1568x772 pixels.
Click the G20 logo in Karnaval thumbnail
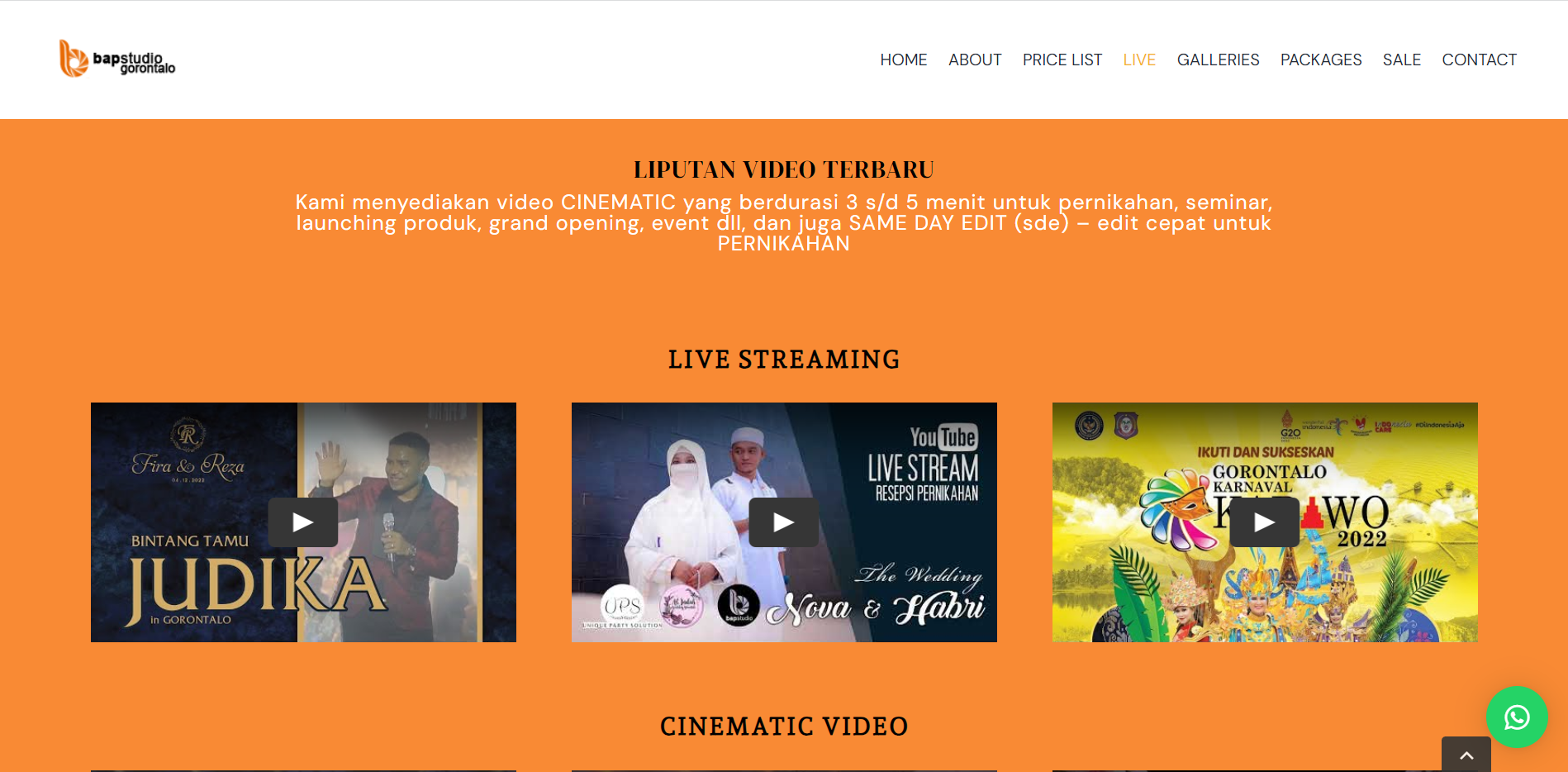click(x=1290, y=426)
